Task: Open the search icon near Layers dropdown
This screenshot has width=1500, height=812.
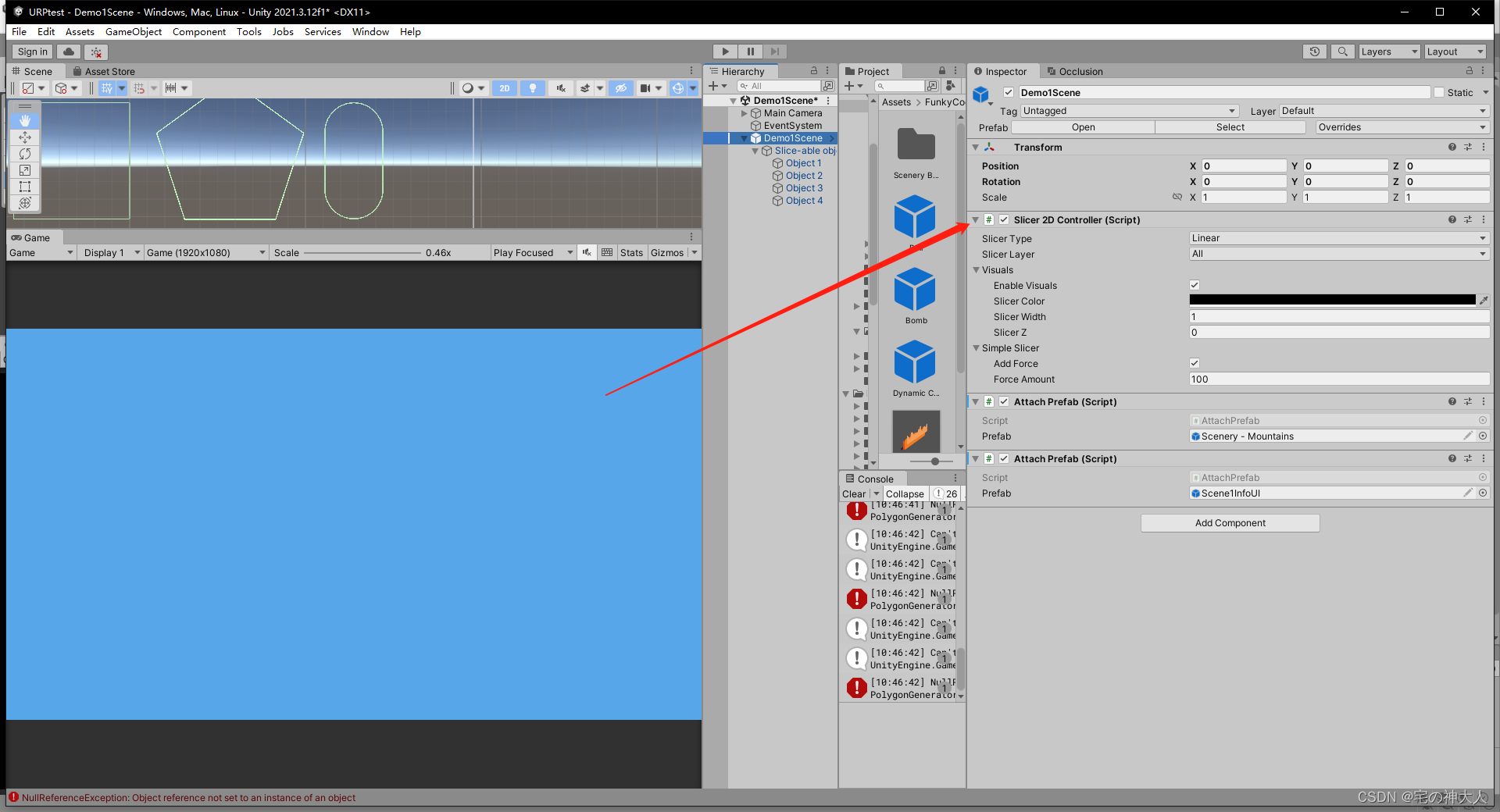Action: click(1343, 52)
